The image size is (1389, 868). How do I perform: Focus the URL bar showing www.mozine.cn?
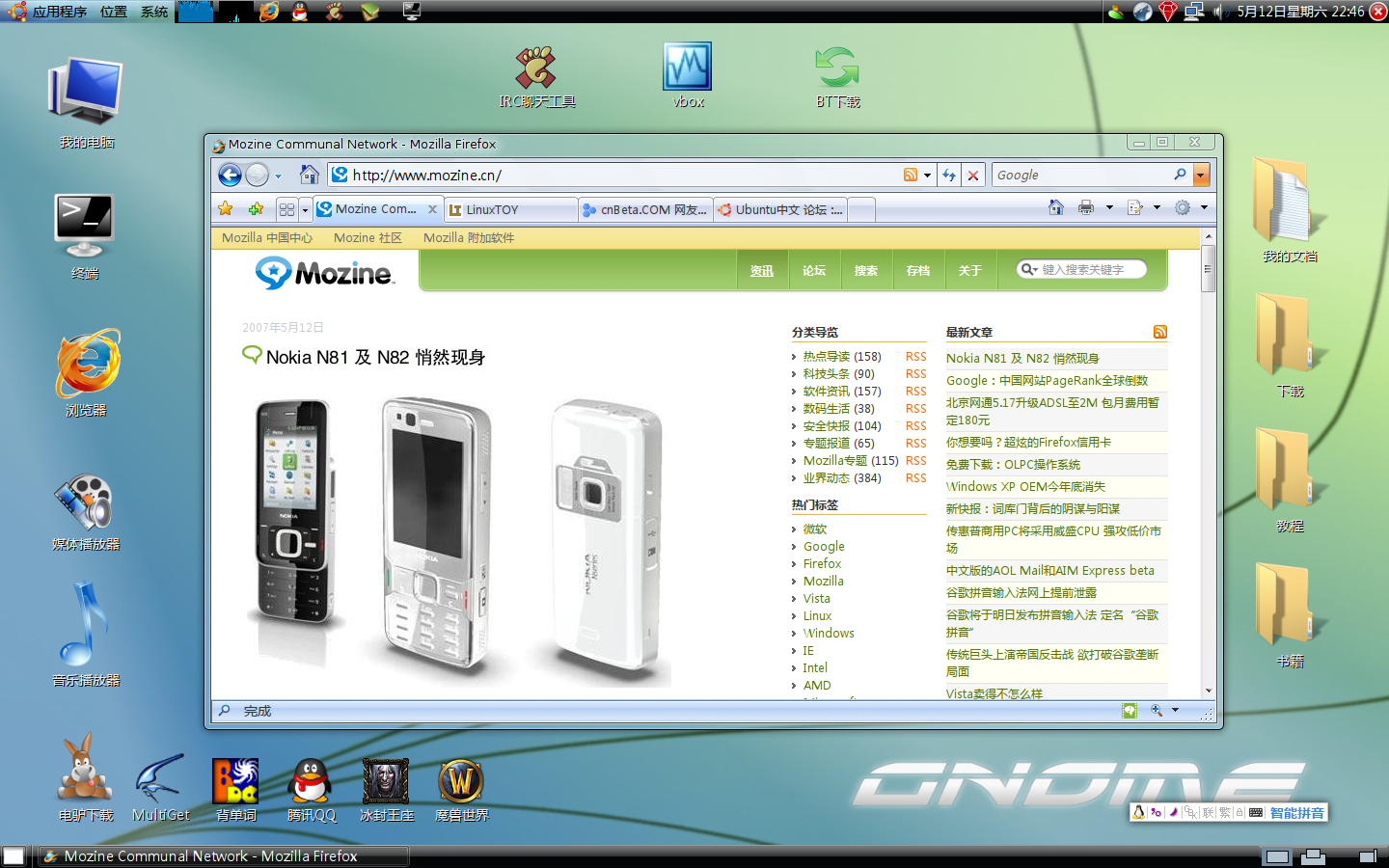613,175
